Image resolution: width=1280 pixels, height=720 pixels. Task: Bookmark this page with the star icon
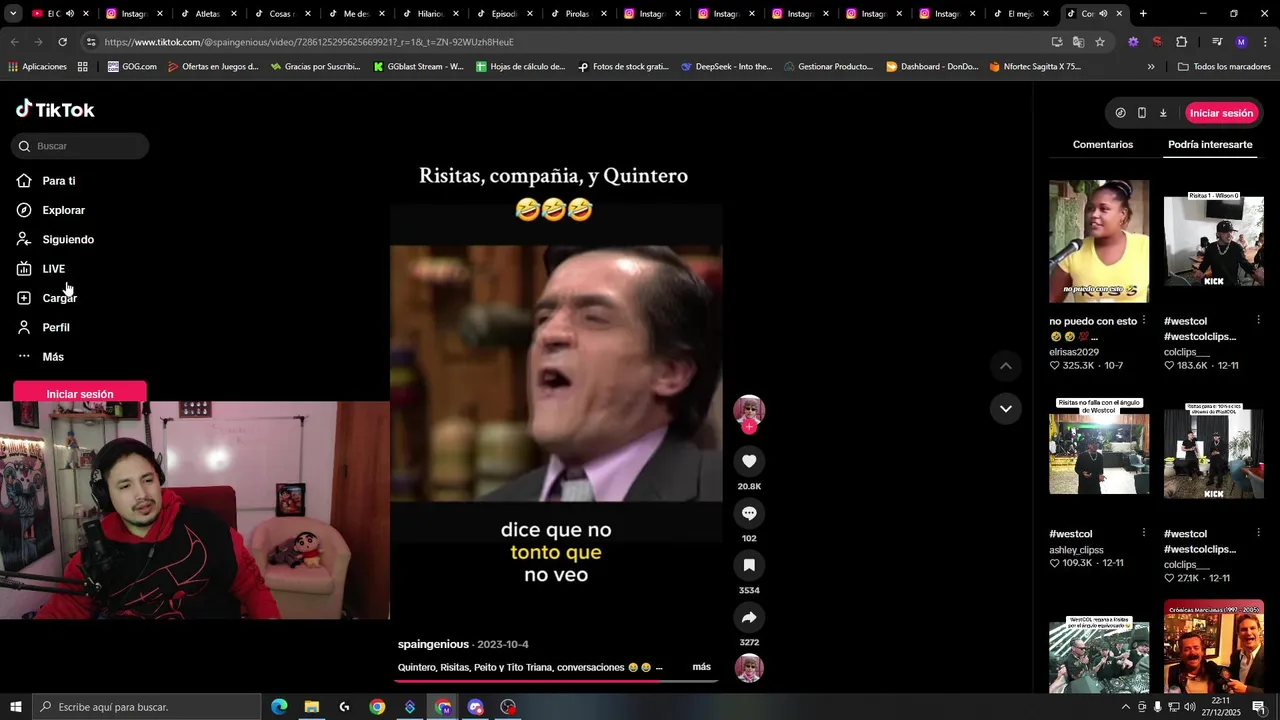coord(1100,42)
